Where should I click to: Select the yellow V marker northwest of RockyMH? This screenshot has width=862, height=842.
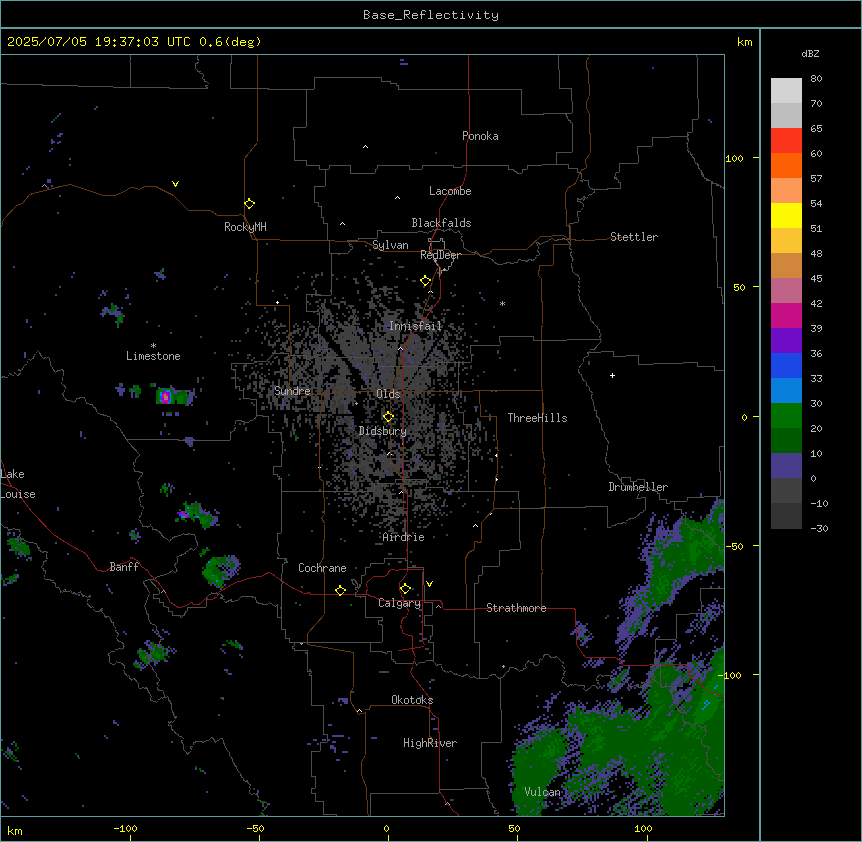[175, 184]
